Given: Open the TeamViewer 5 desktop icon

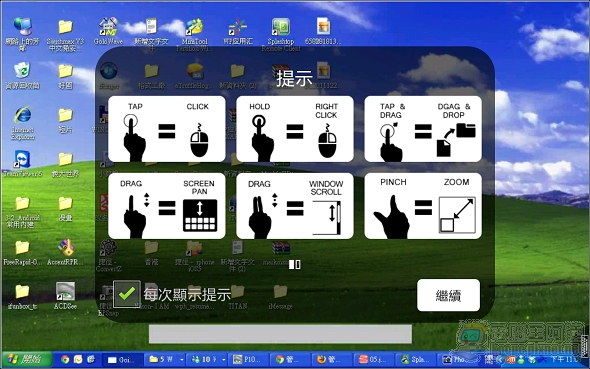Looking at the screenshot, I should [23, 164].
